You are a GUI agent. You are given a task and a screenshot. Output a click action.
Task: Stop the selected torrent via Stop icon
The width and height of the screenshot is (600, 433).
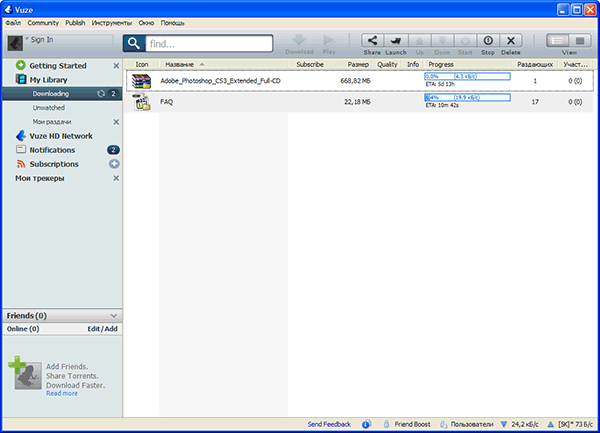click(x=488, y=41)
